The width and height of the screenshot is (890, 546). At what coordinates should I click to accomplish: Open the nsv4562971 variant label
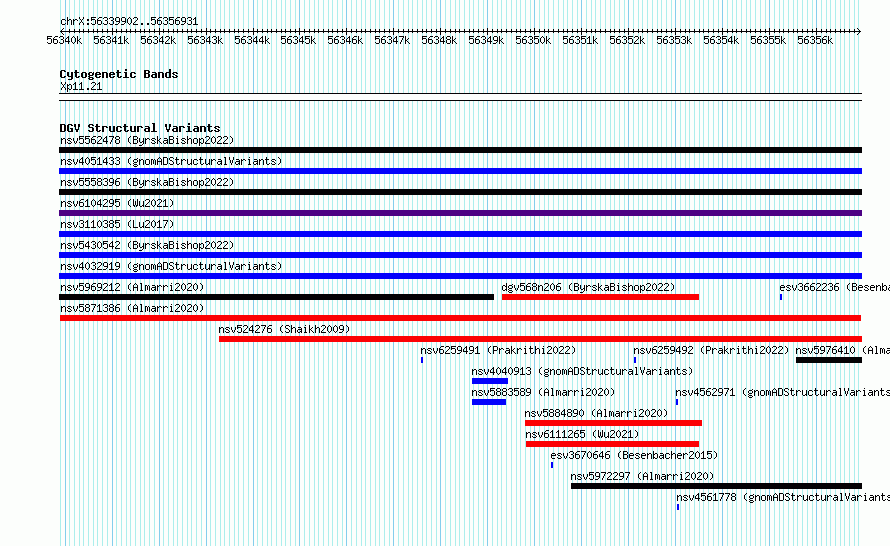click(782, 392)
